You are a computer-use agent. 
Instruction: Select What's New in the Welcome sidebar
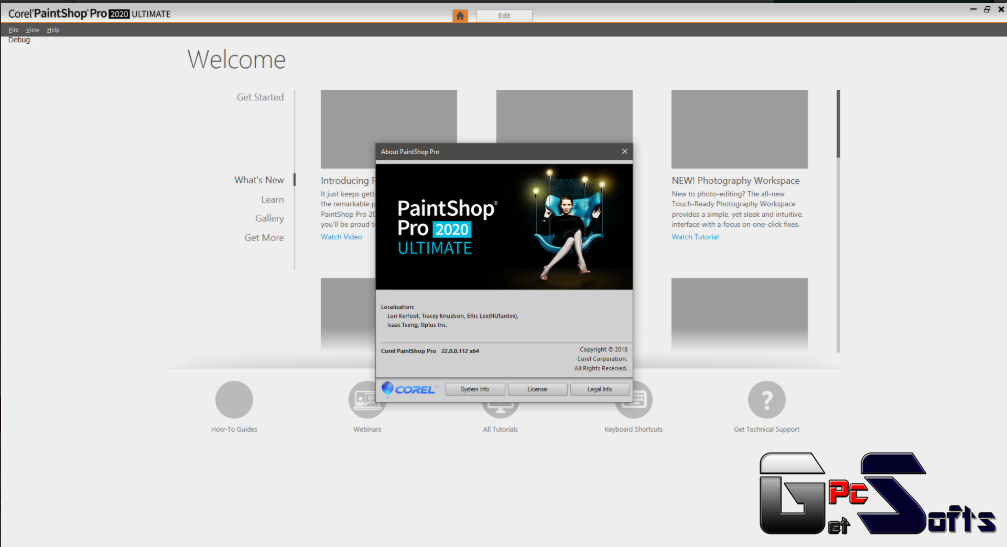tap(259, 180)
